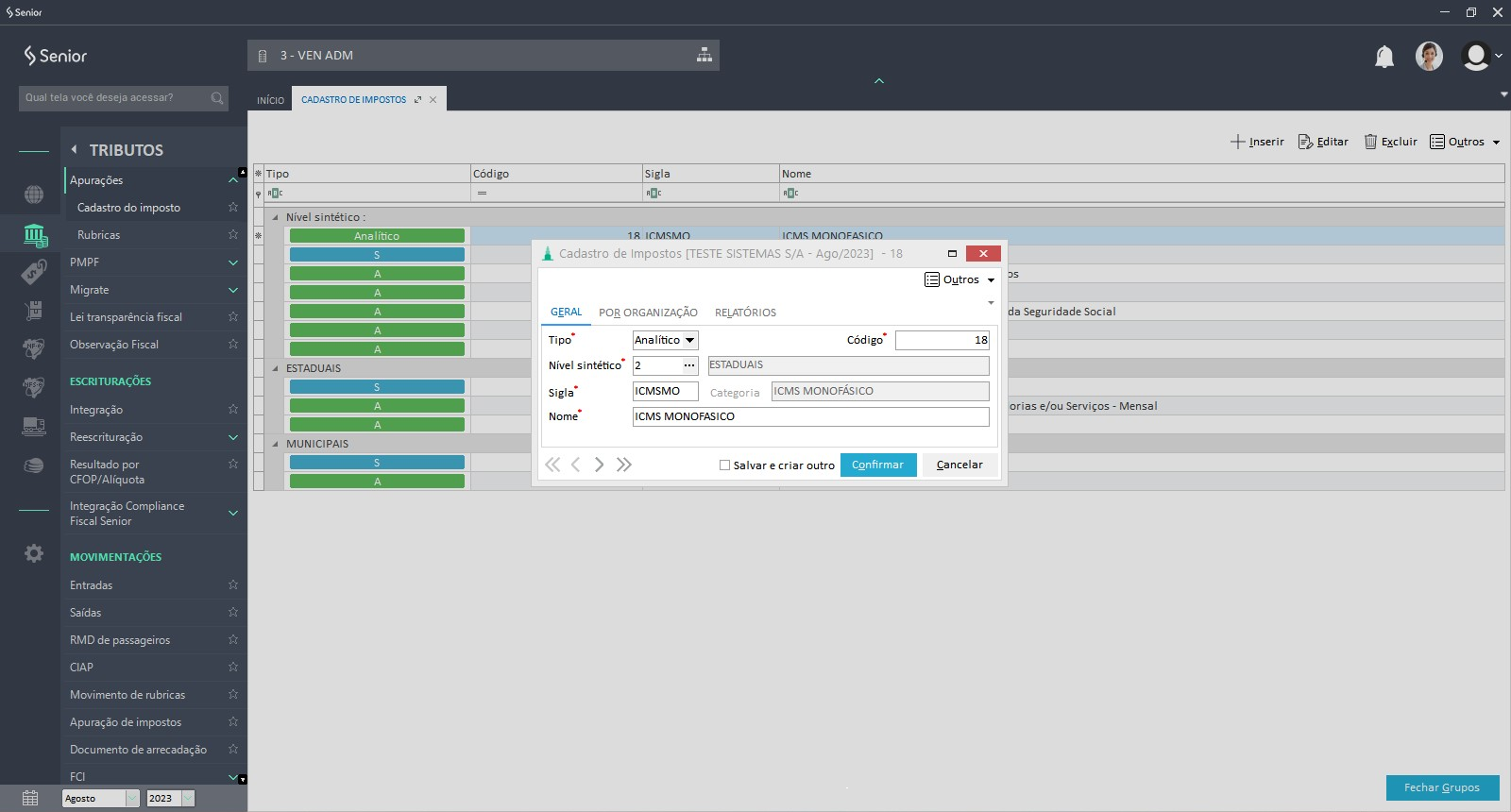Click into the Nome text field
Viewport: 1511px width, 812px height.
[810, 416]
